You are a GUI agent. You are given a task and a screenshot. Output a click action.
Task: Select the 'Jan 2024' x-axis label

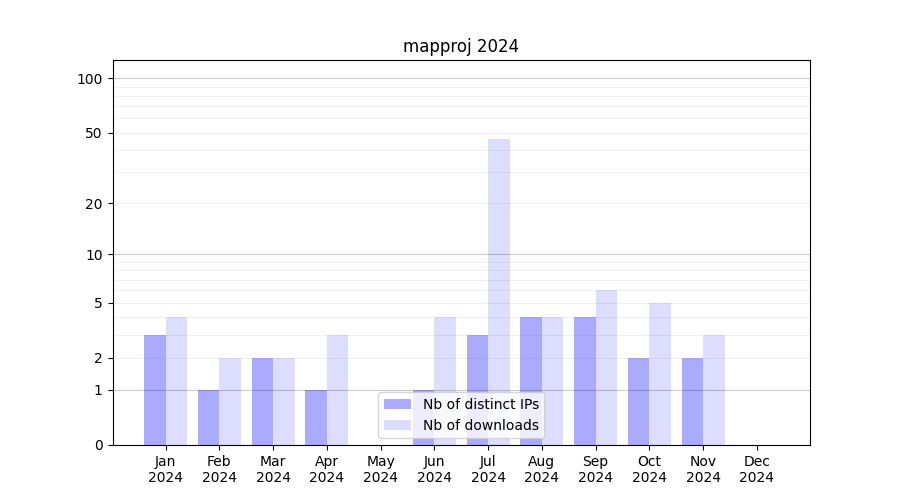165,469
